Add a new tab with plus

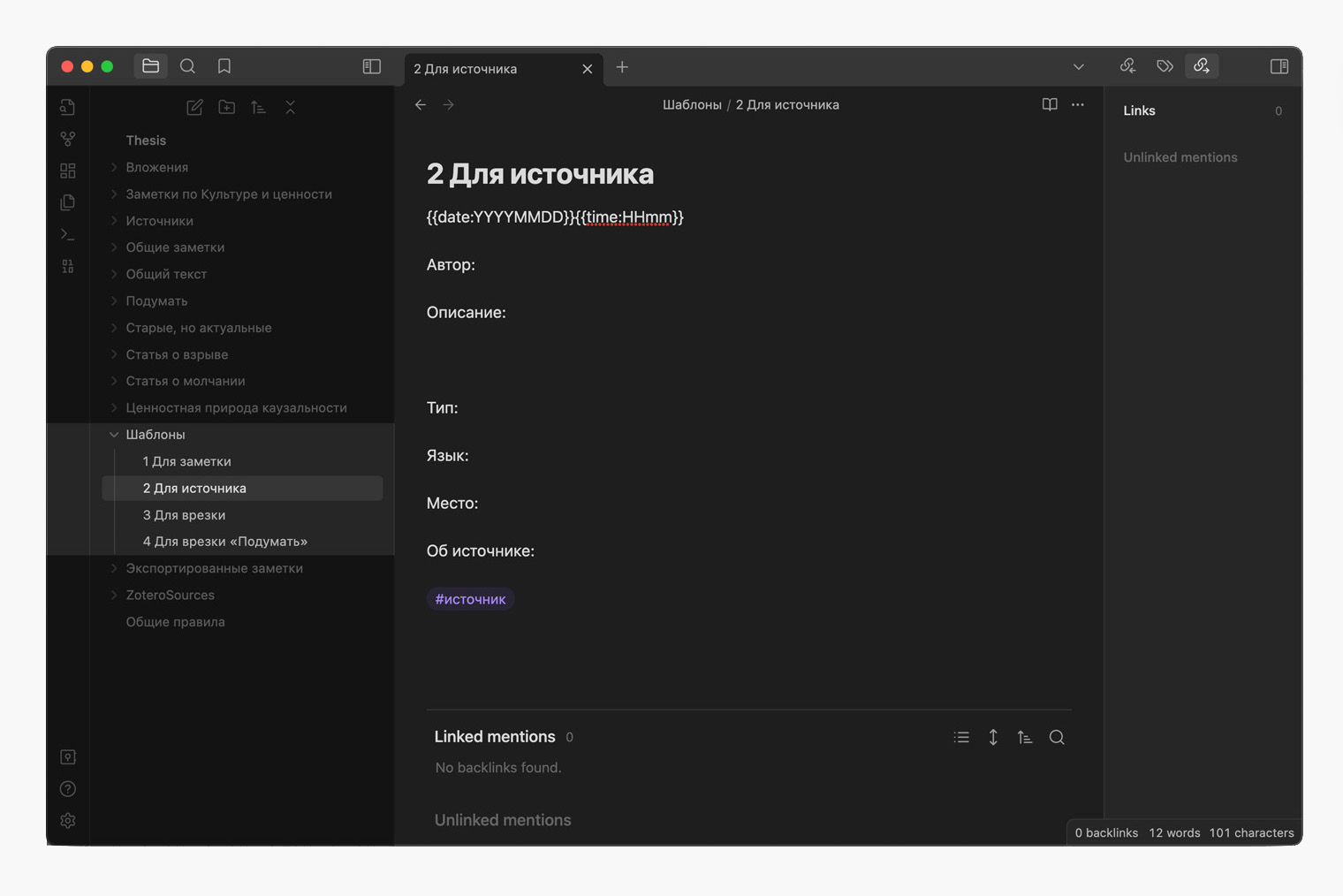[x=622, y=67]
